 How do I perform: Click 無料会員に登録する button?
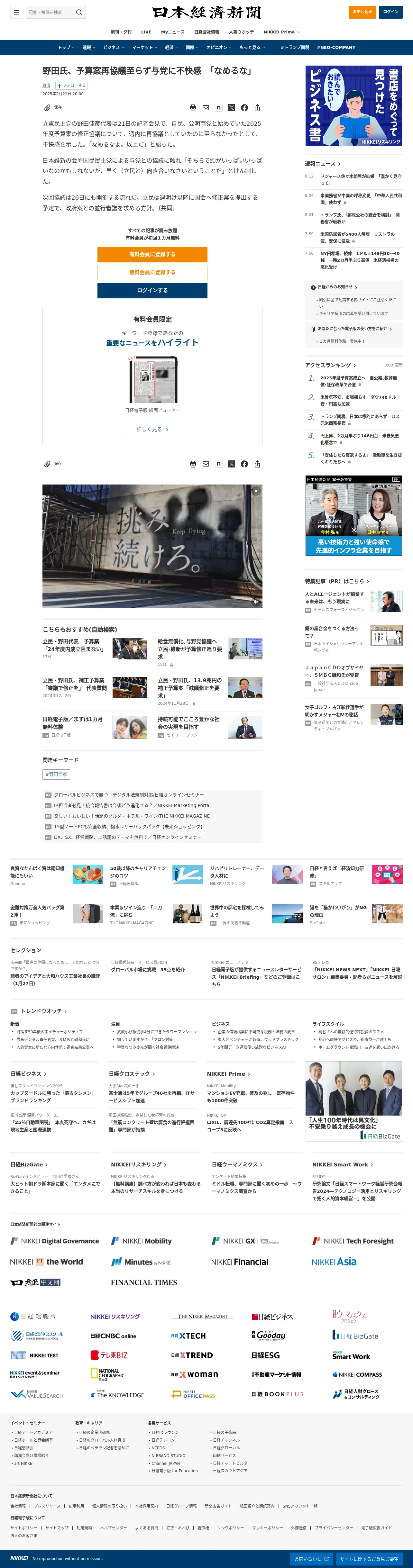[152, 272]
